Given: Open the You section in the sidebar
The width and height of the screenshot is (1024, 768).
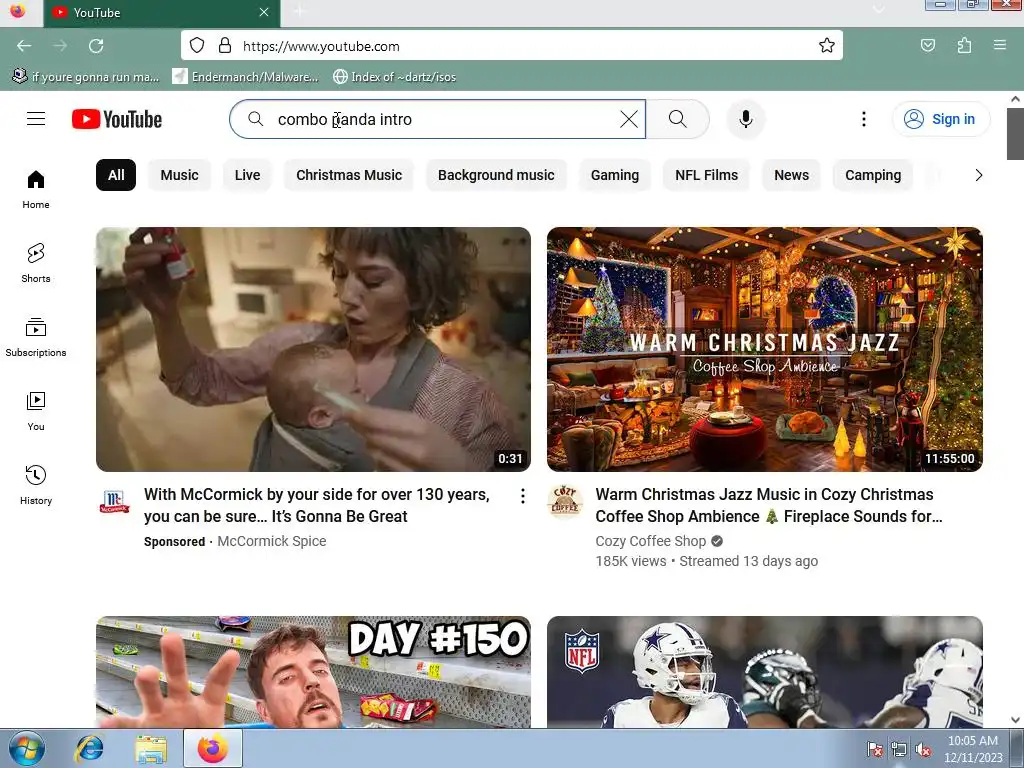Looking at the screenshot, I should 36,411.
